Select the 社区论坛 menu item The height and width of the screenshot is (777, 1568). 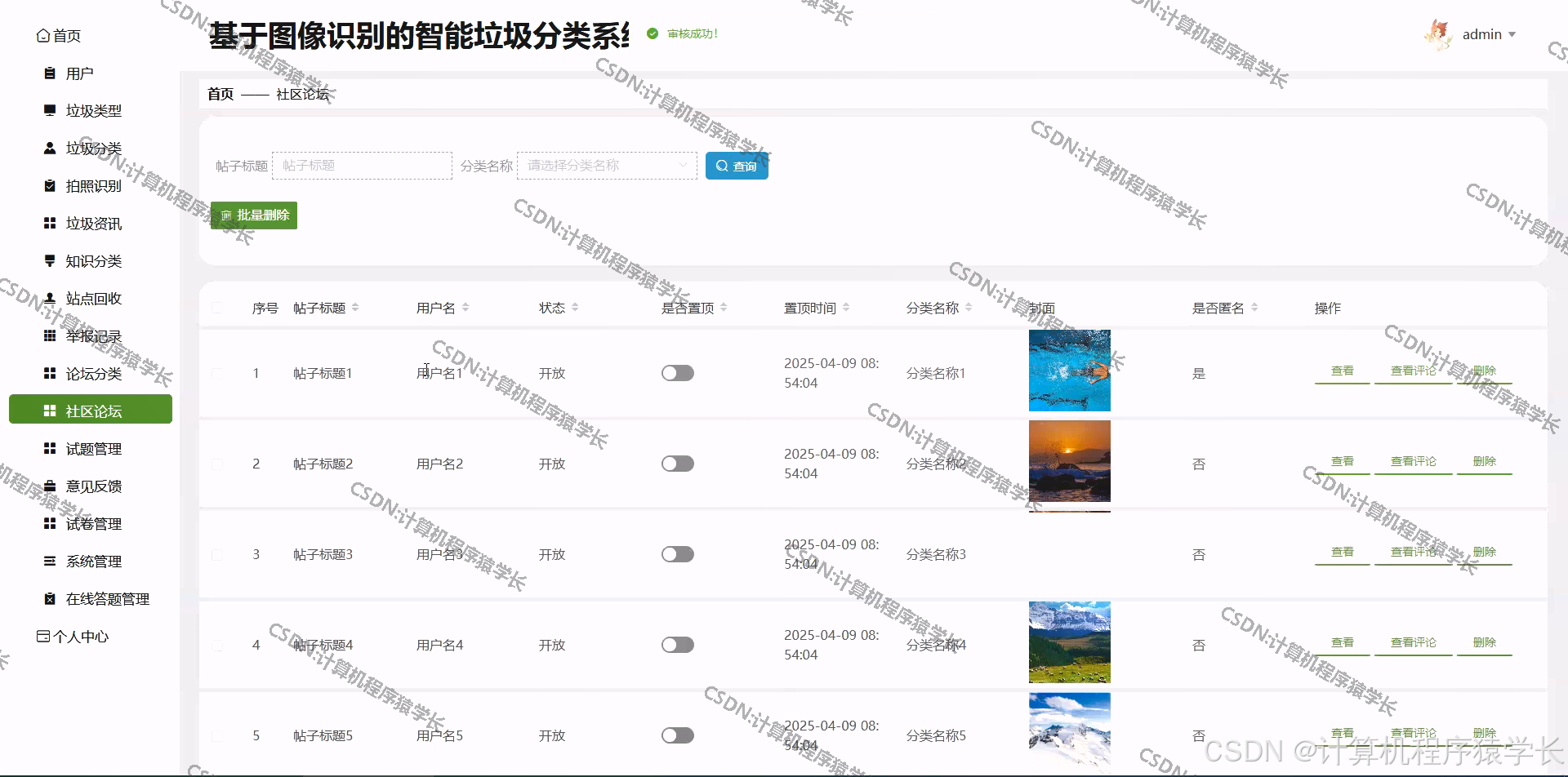(x=91, y=410)
